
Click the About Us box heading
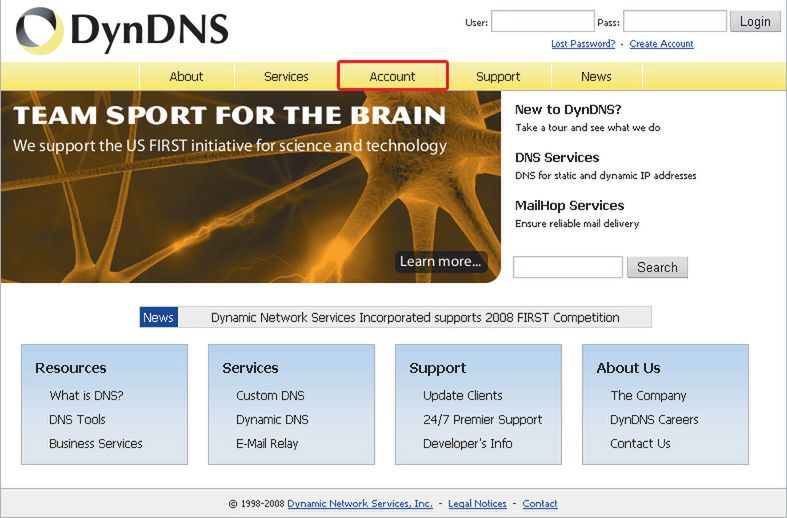tap(628, 368)
